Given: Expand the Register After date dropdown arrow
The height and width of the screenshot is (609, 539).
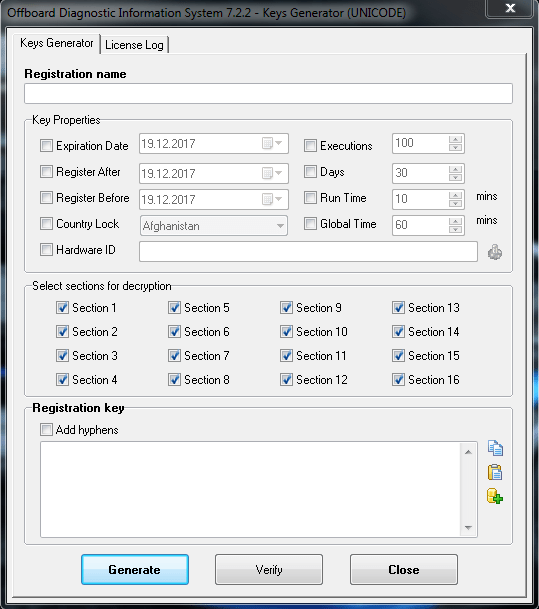Looking at the screenshot, I should (x=279, y=173).
